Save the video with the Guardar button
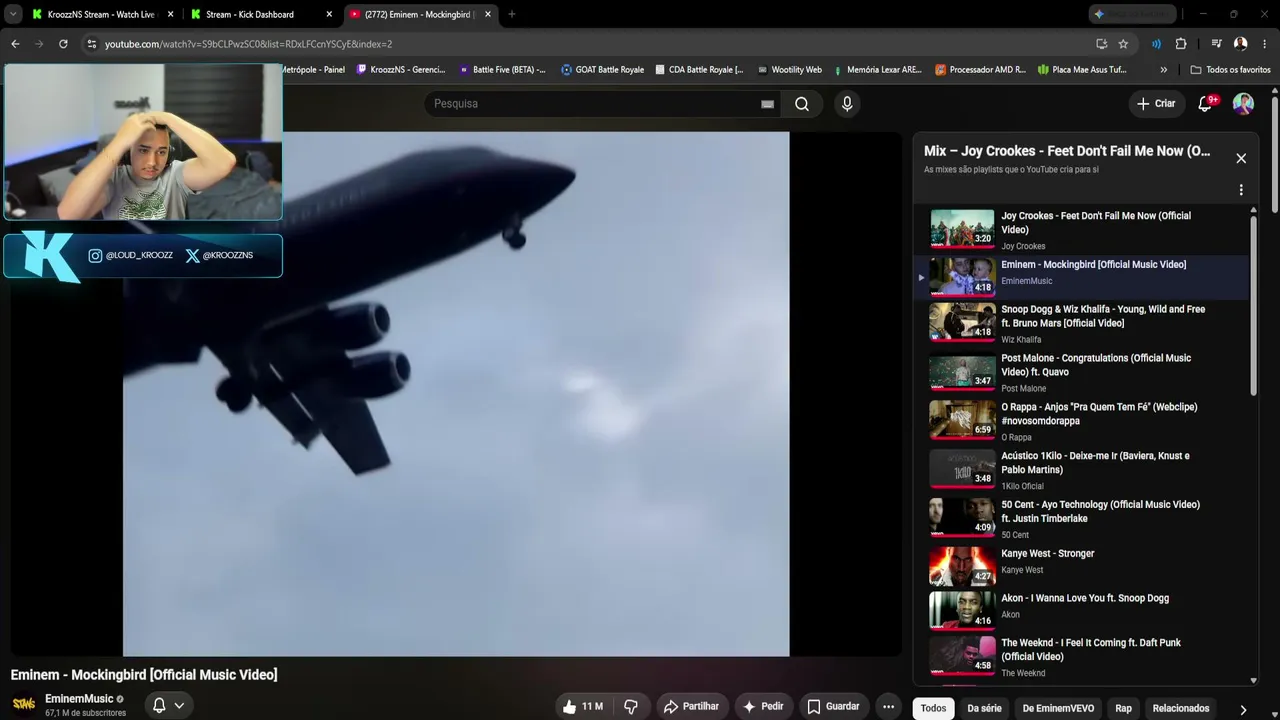 [833, 707]
